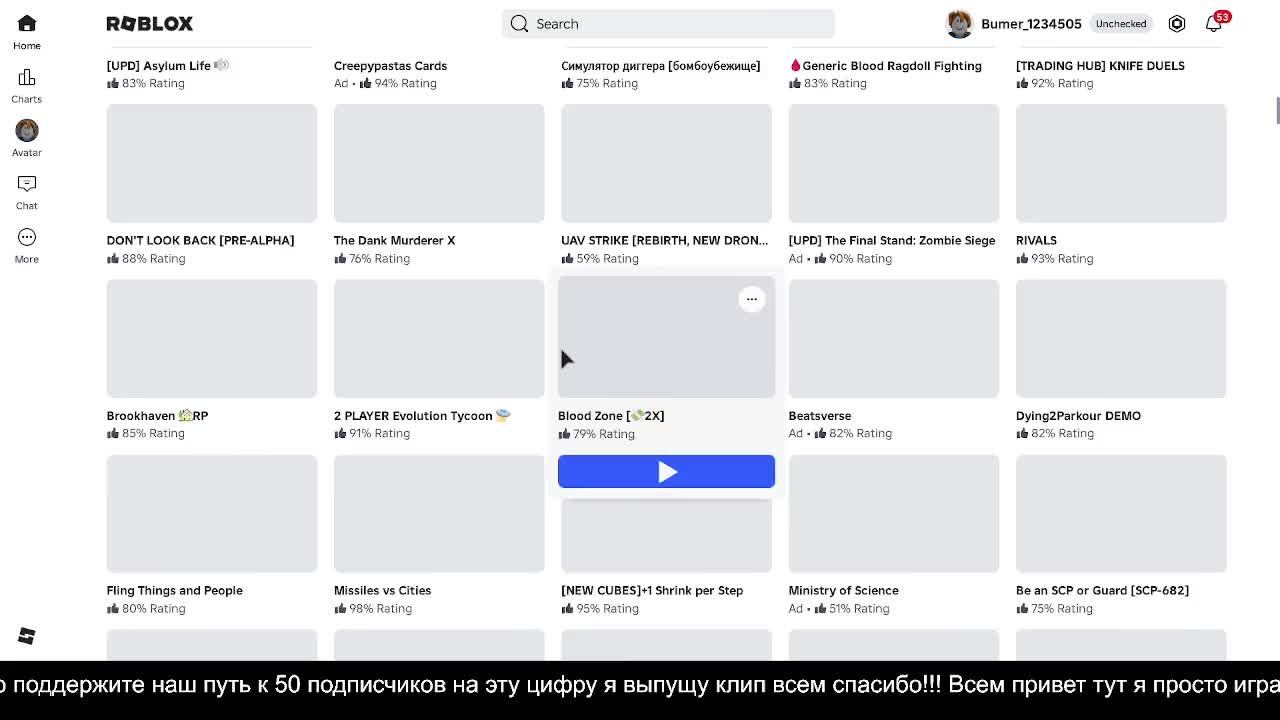Click the Blood Zone [2X] title
The width and height of the screenshot is (1280, 720).
pyautogui.click(x=611, y=416)
